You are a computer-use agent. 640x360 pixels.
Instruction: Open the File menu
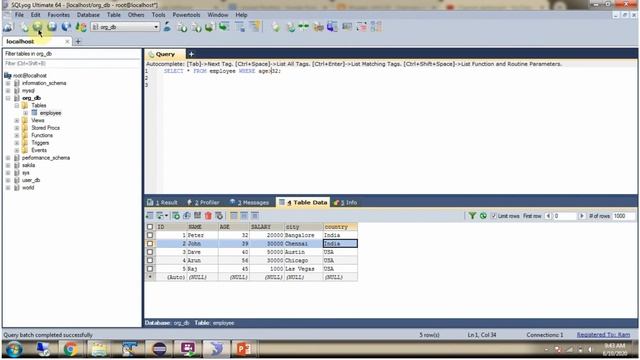click(19, 15)
